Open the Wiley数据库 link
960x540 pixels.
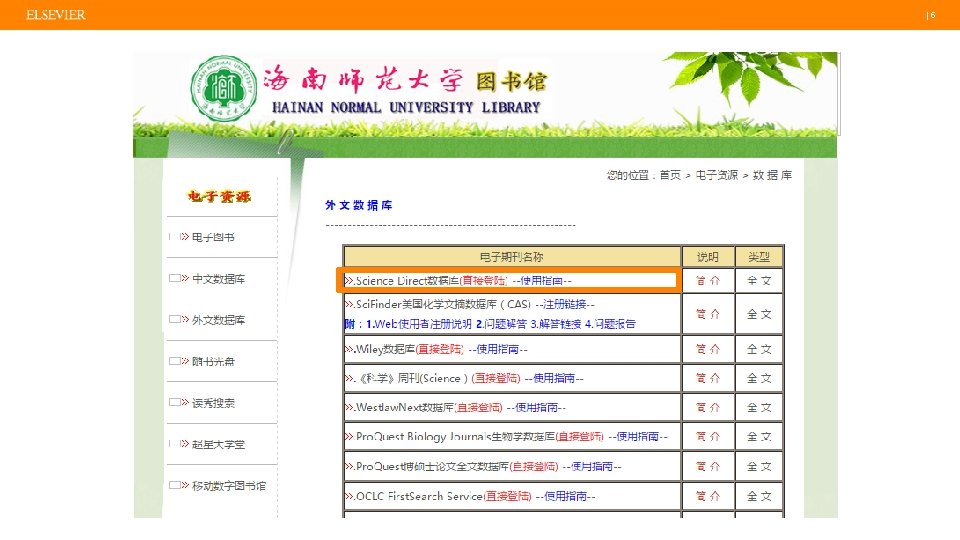click(385, 349)
